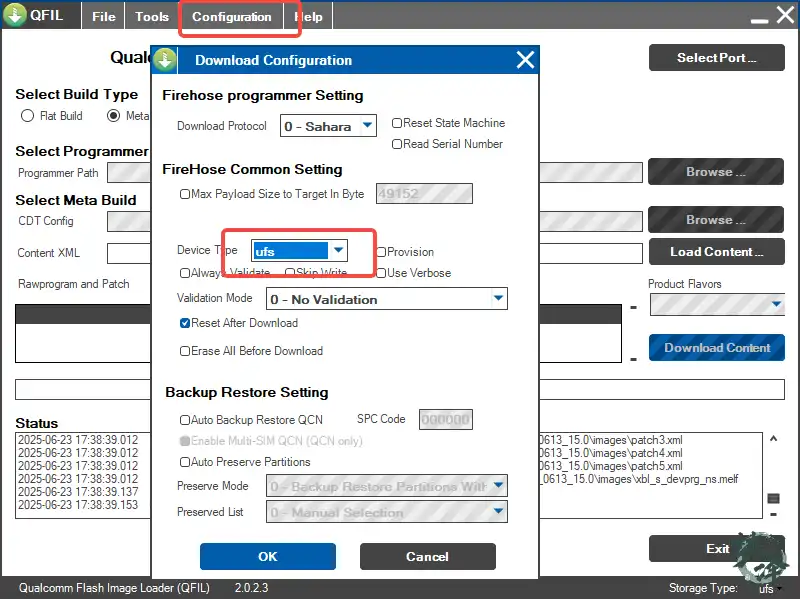The image size is (800, 599).
Task: Enable Reset State Machine checkbox
Action: point(396,123)
